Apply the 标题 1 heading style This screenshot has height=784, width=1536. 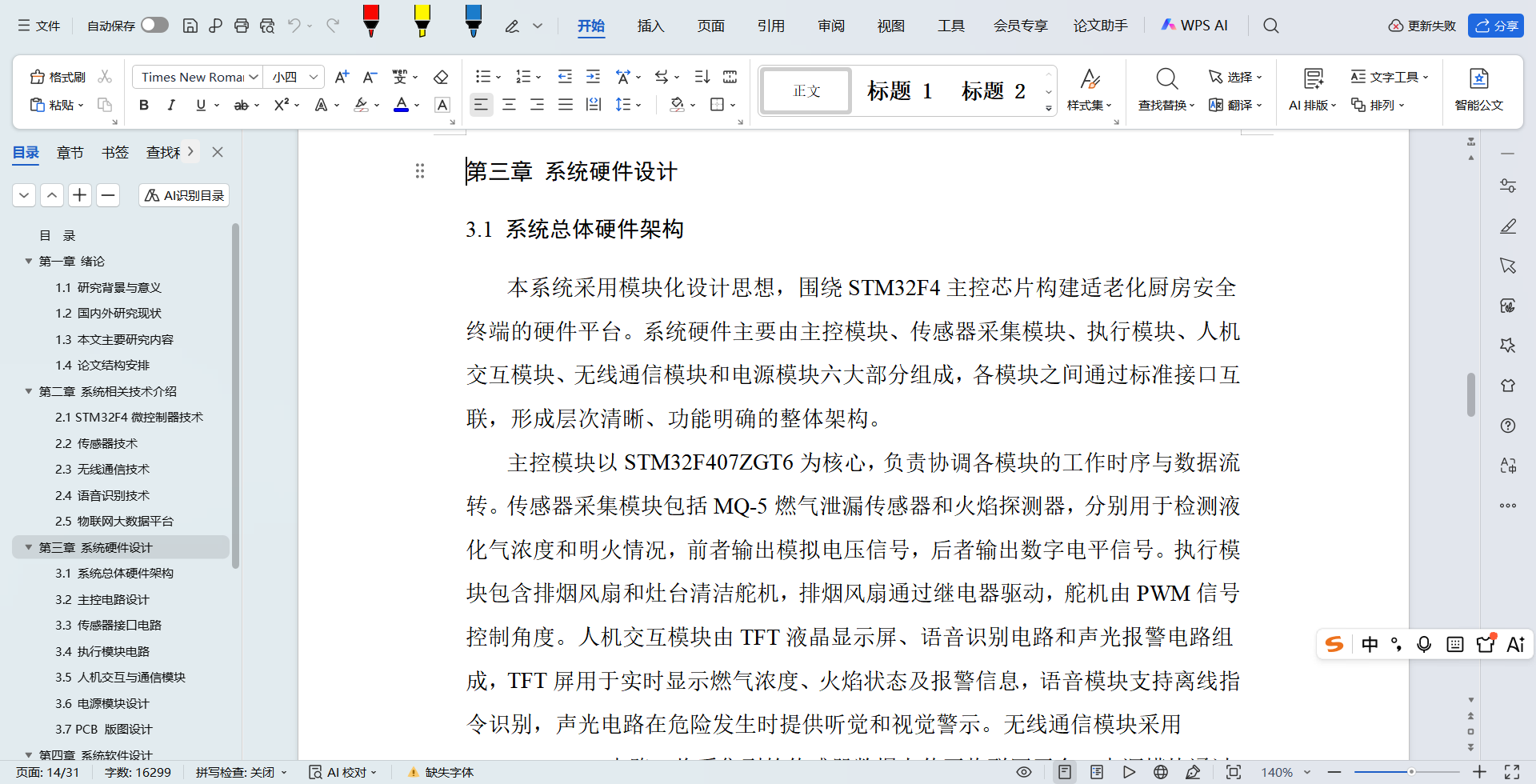pos(900,91)
